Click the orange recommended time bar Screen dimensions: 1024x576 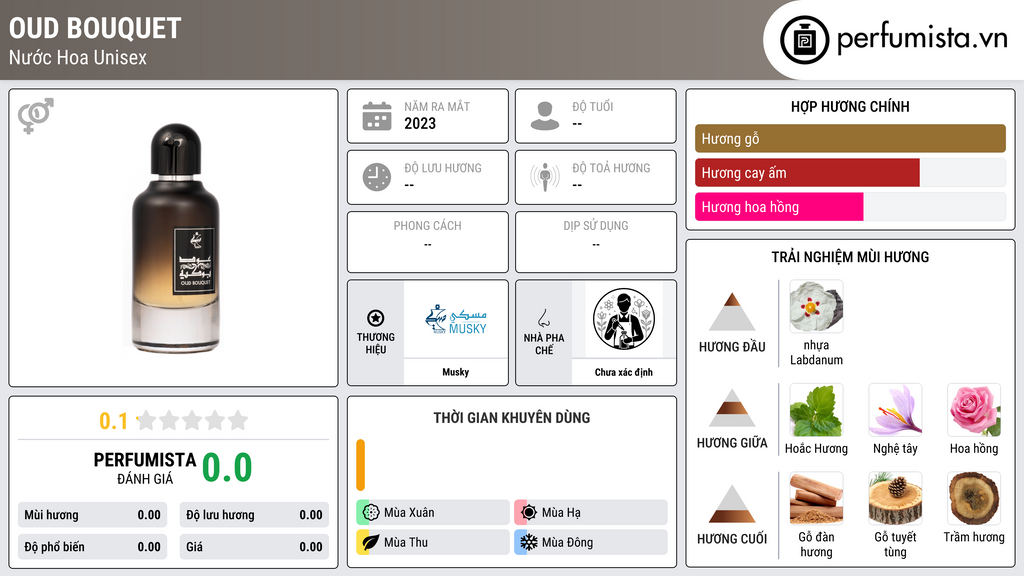coord(360,465)
